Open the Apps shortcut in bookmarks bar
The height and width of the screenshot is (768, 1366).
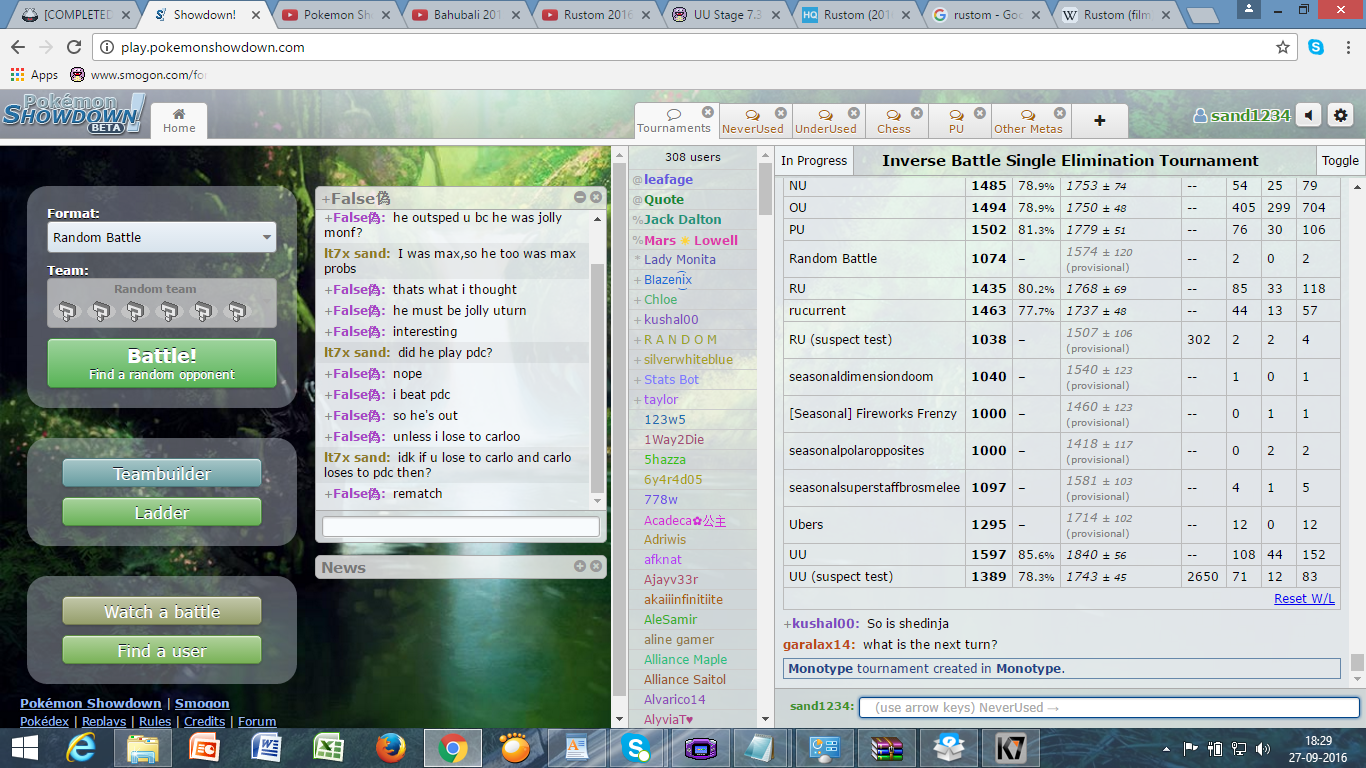click(35, 75)
